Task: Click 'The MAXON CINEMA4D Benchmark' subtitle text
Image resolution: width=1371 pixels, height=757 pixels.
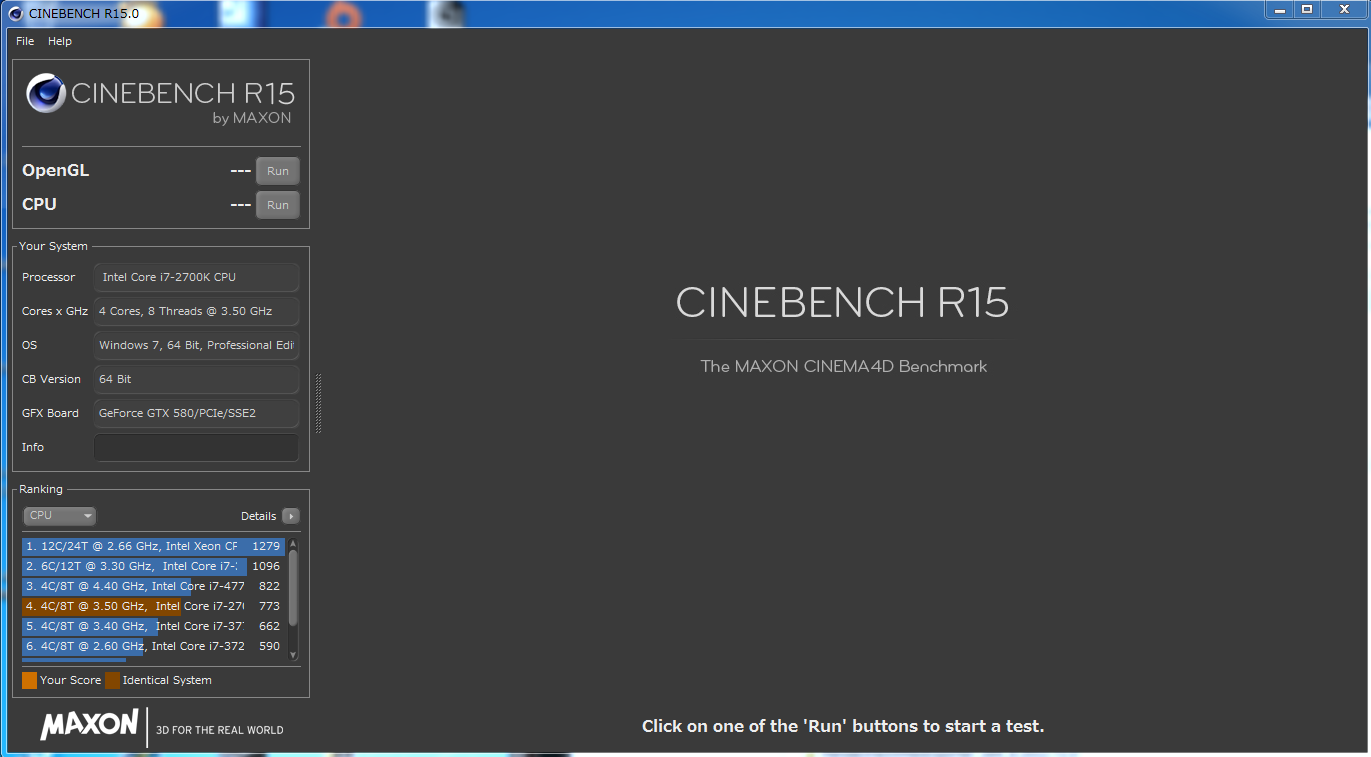Action: pos(844,367)
